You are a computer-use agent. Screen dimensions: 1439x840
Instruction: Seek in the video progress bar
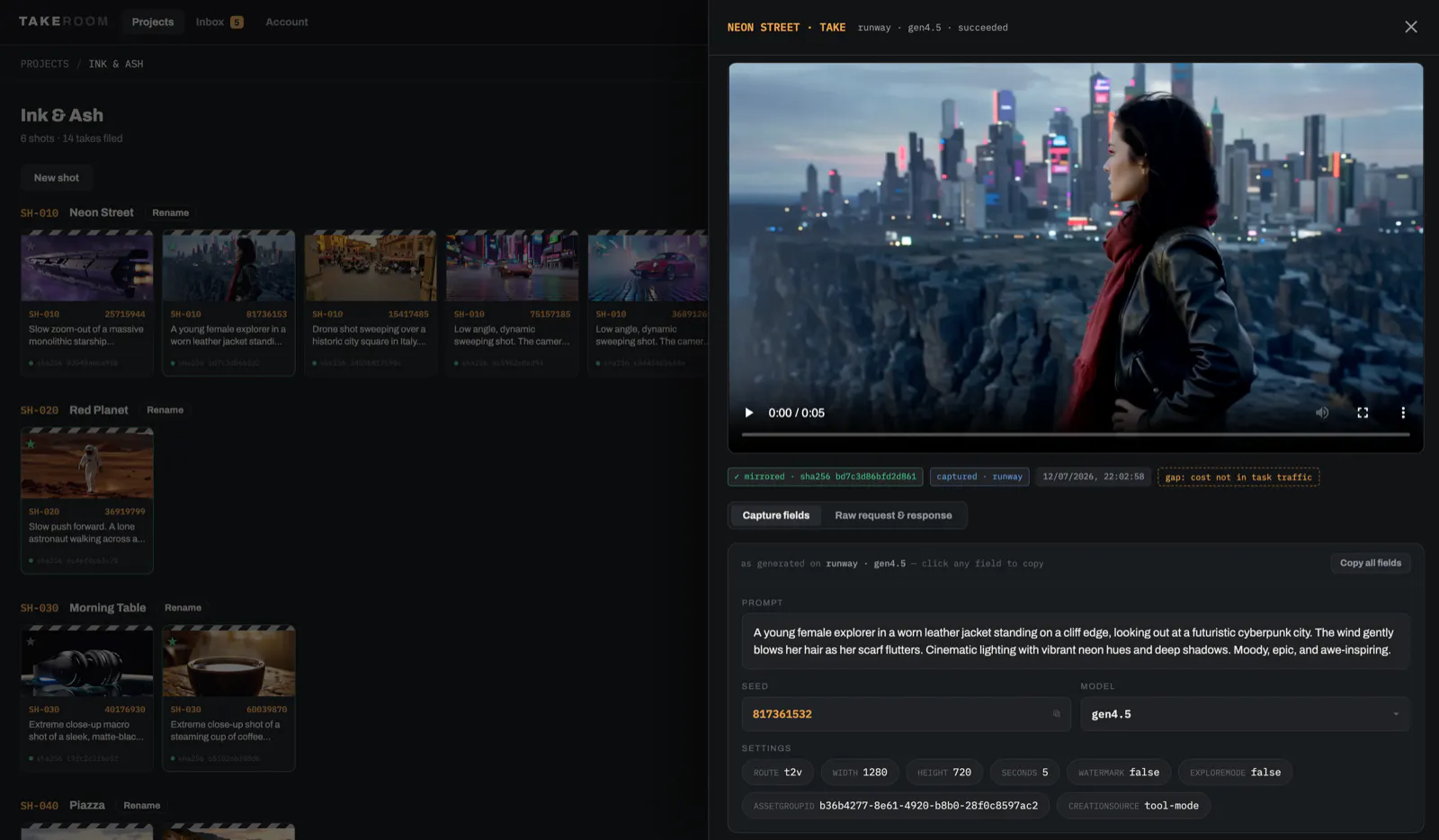[1076, 434]
